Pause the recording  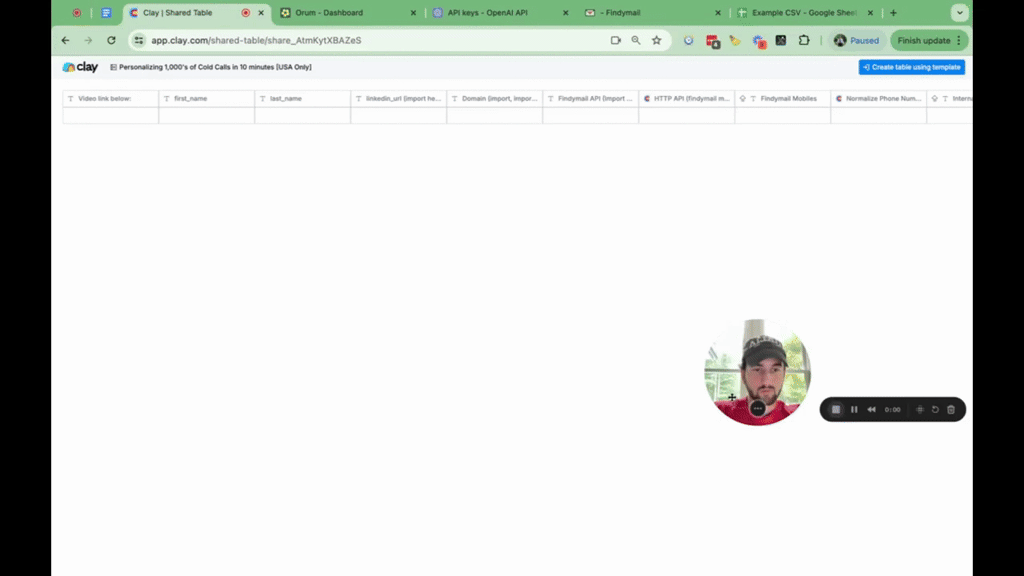[x=854, y=409]
